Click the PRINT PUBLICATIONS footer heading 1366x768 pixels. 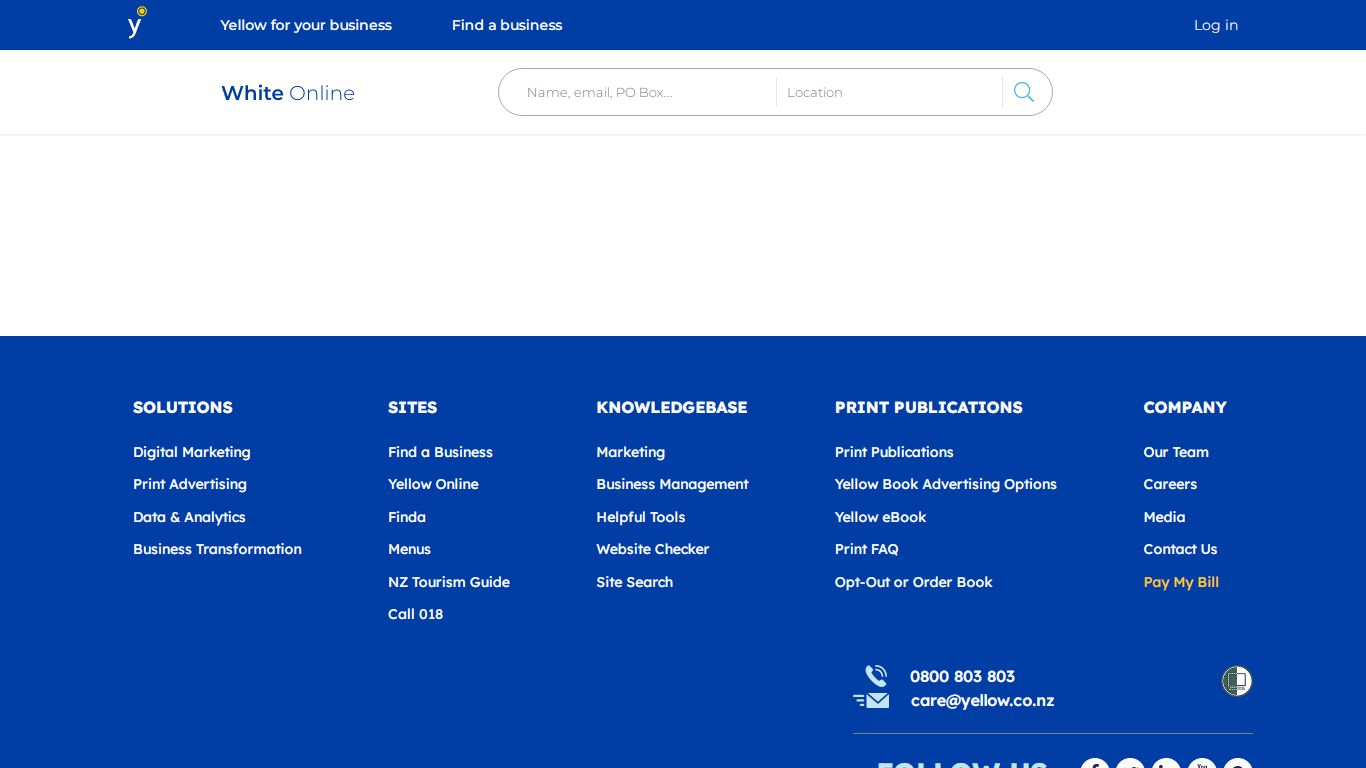coord(929,407)
